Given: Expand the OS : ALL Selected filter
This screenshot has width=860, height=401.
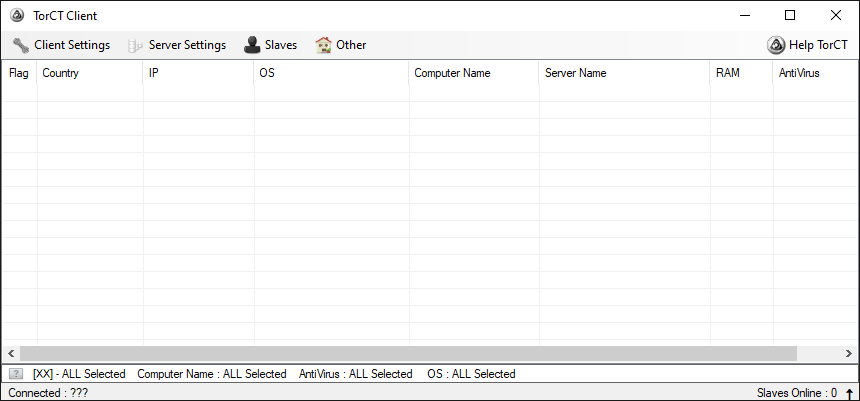Looking at the screenshot, I should (471, 374).
